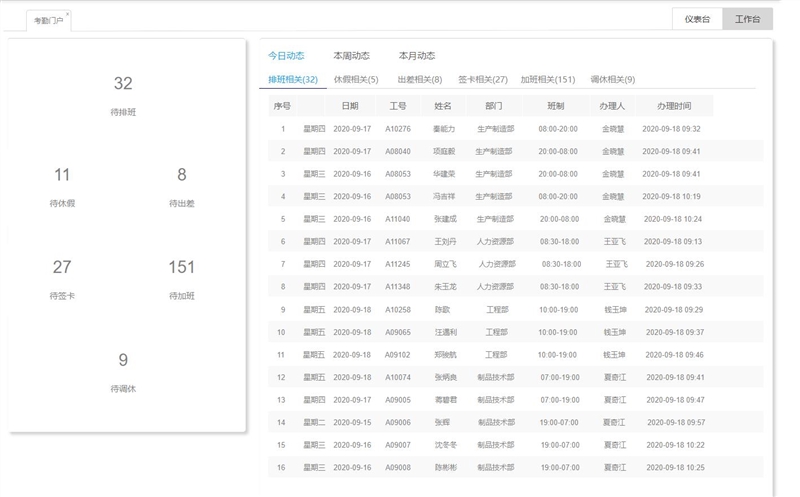Switch to the 工作台 view
Image resolution: width=800 pixels, height=497 pixels.
(747, 19)
